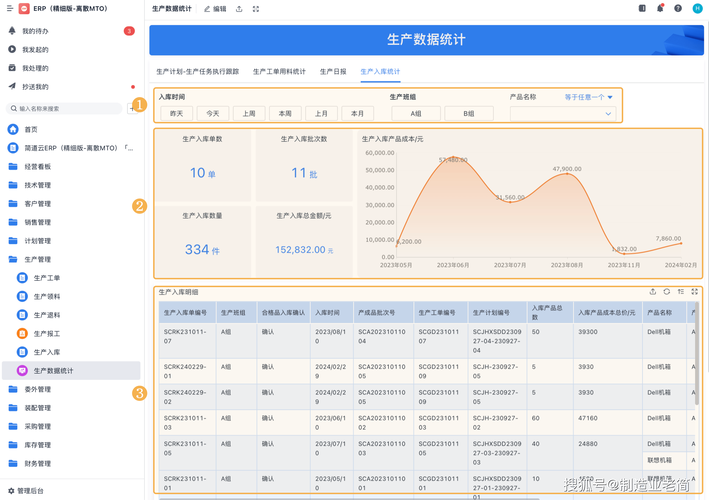Enter fullscreen mode from top bar
The height and width of the screenshot is (500, 709).
point(256,9)
